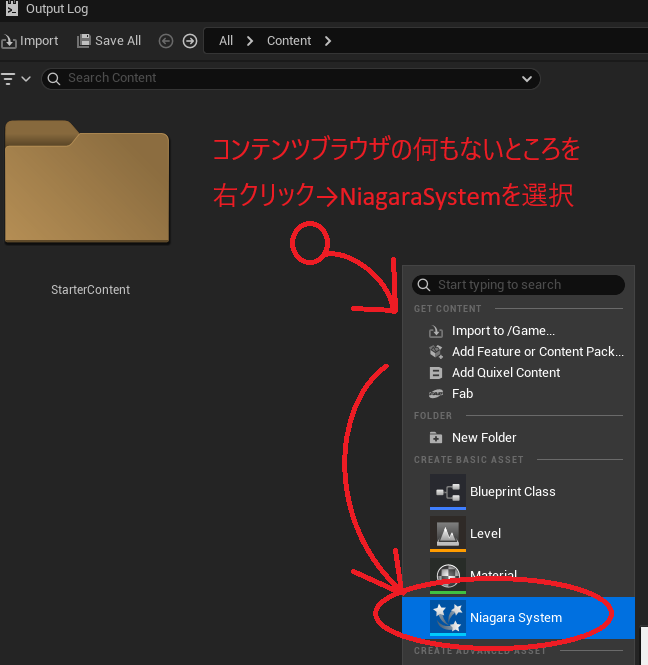Create a Blueprint Class asset
The width and height of the screenshot is (648, 665).
point(518,492)
